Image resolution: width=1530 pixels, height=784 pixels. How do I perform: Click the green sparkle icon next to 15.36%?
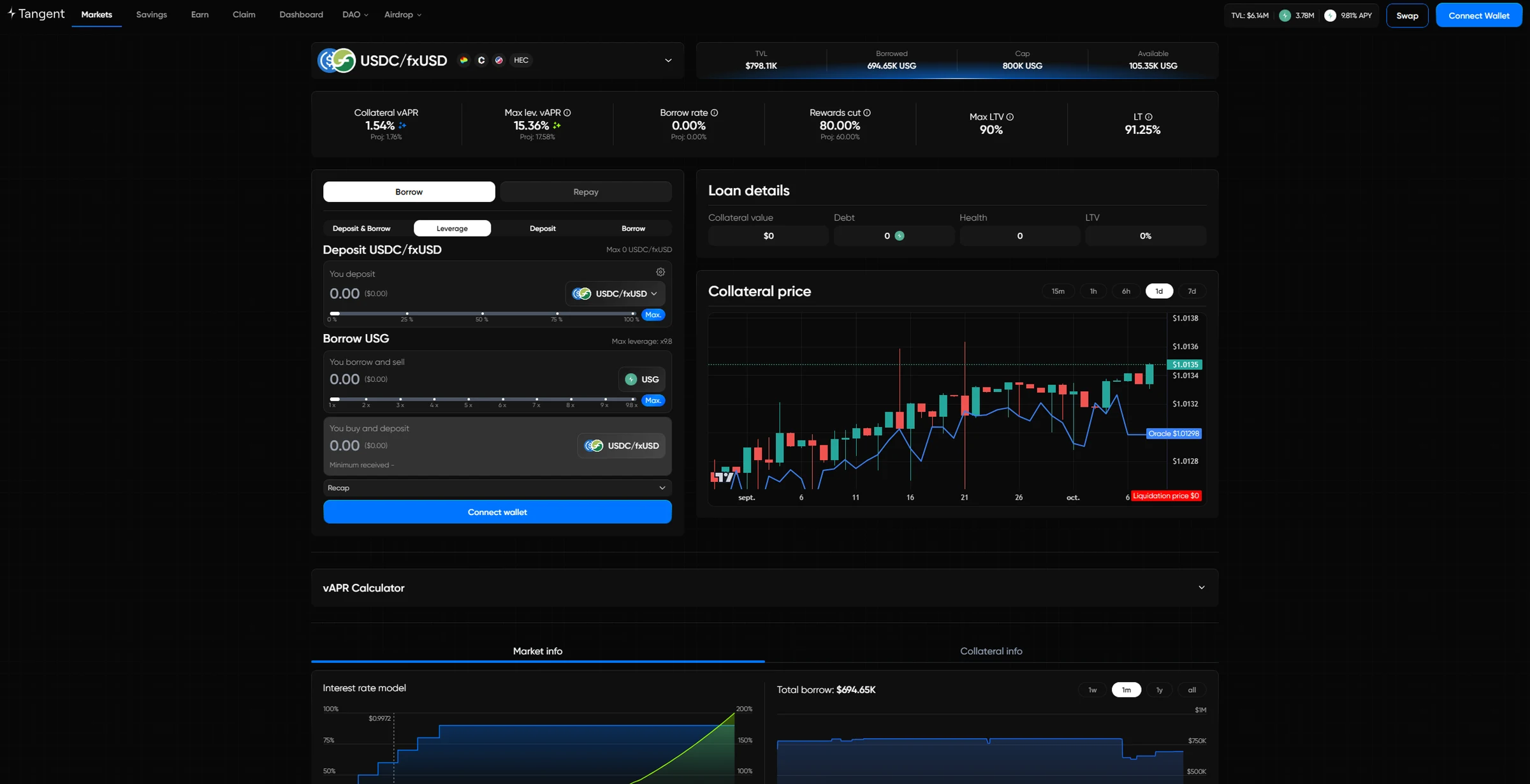point(557,126)
